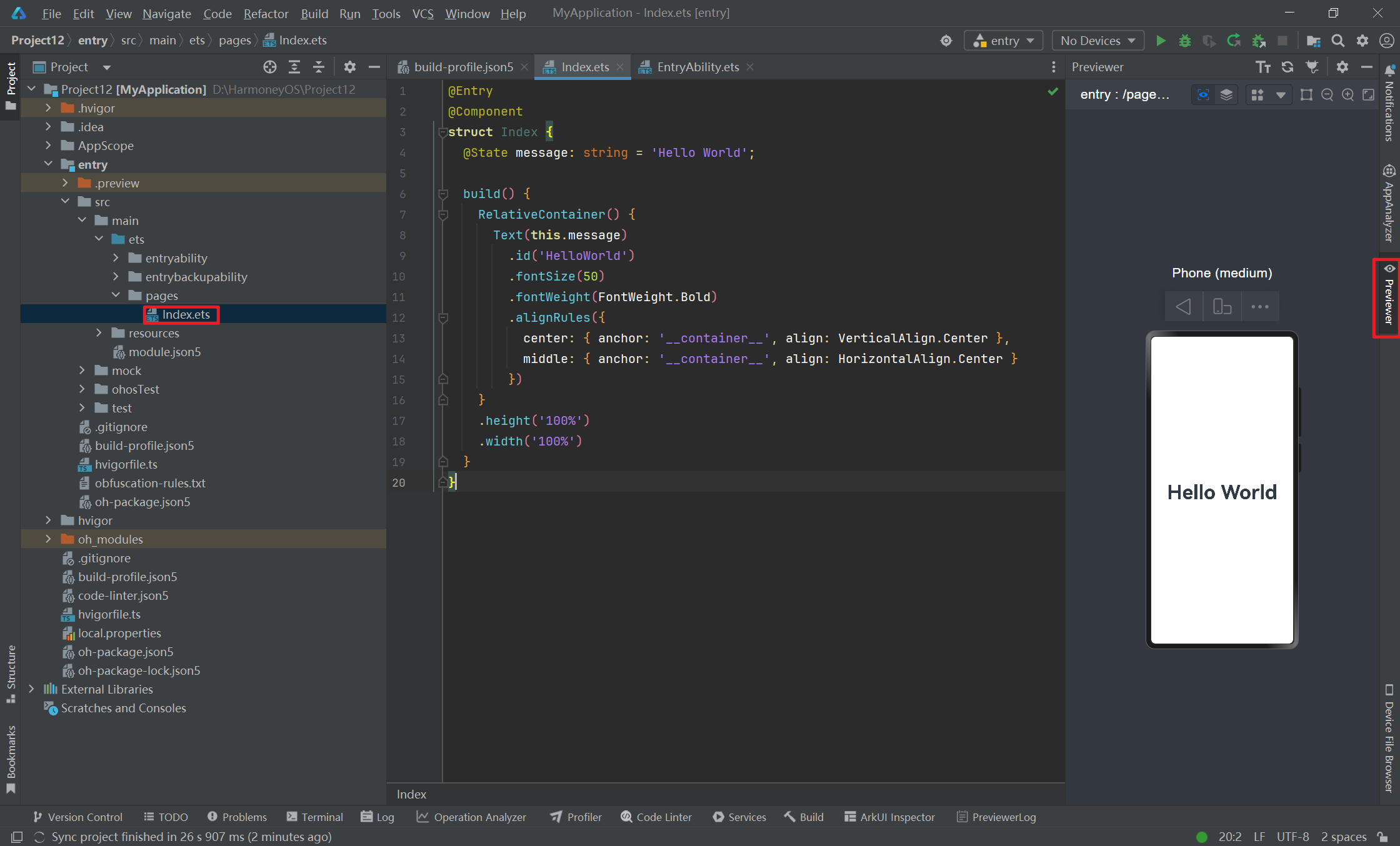The width and height of the screenshot is (1400, 846).
Task: Select the module.json5 file in the tree
Action: coord(164,352)
